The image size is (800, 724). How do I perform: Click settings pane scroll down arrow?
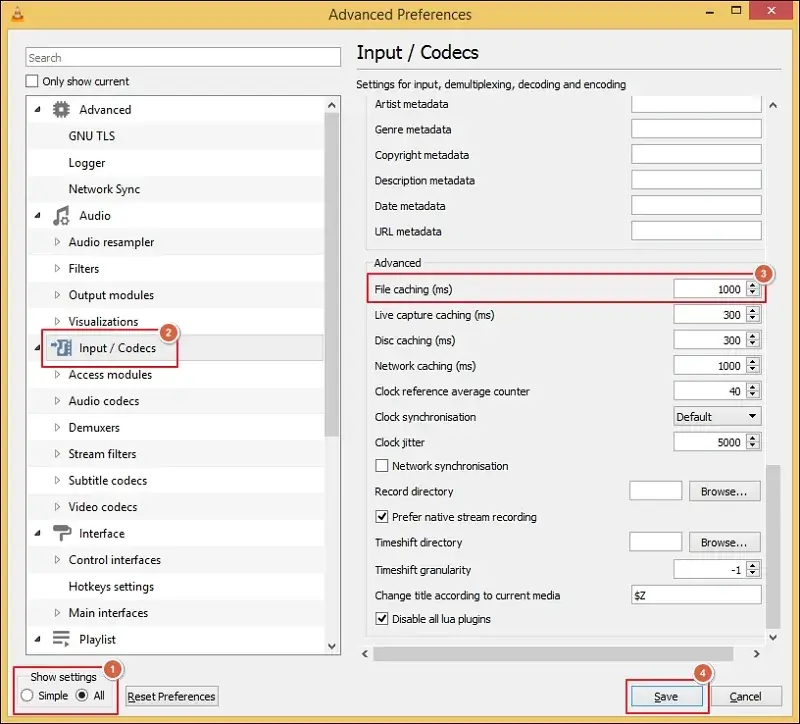coord(773,637)
